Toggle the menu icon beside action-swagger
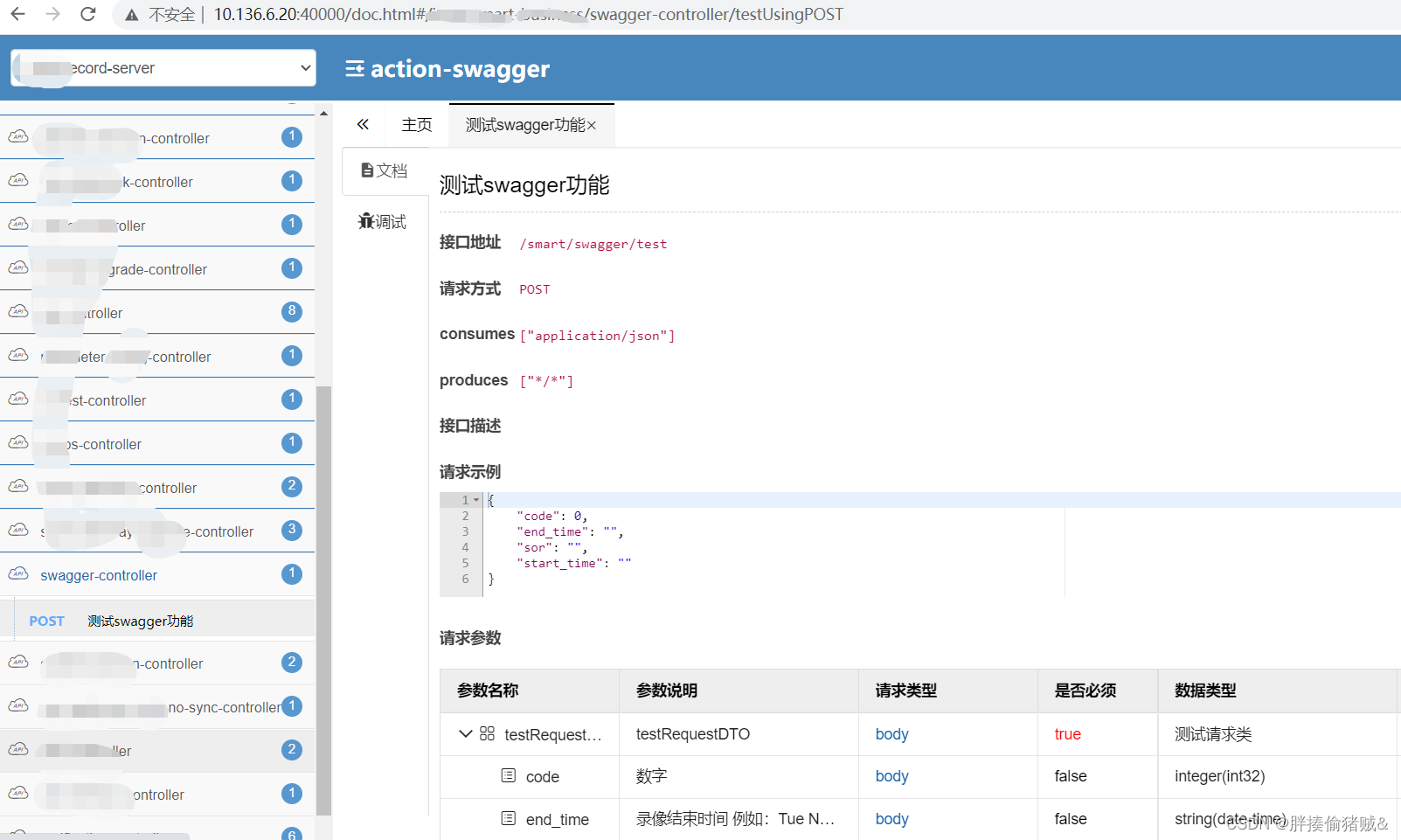 tap(355, 68)
